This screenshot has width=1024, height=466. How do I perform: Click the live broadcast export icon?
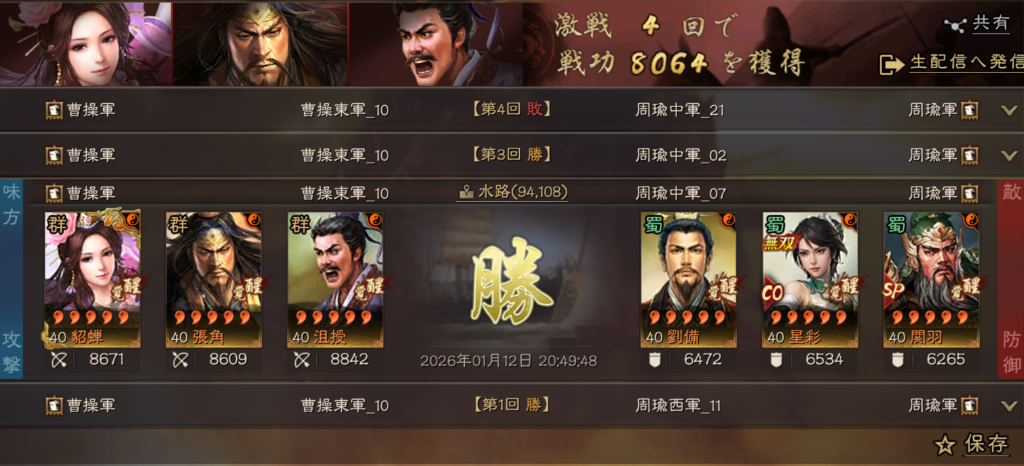coord(890,64)
